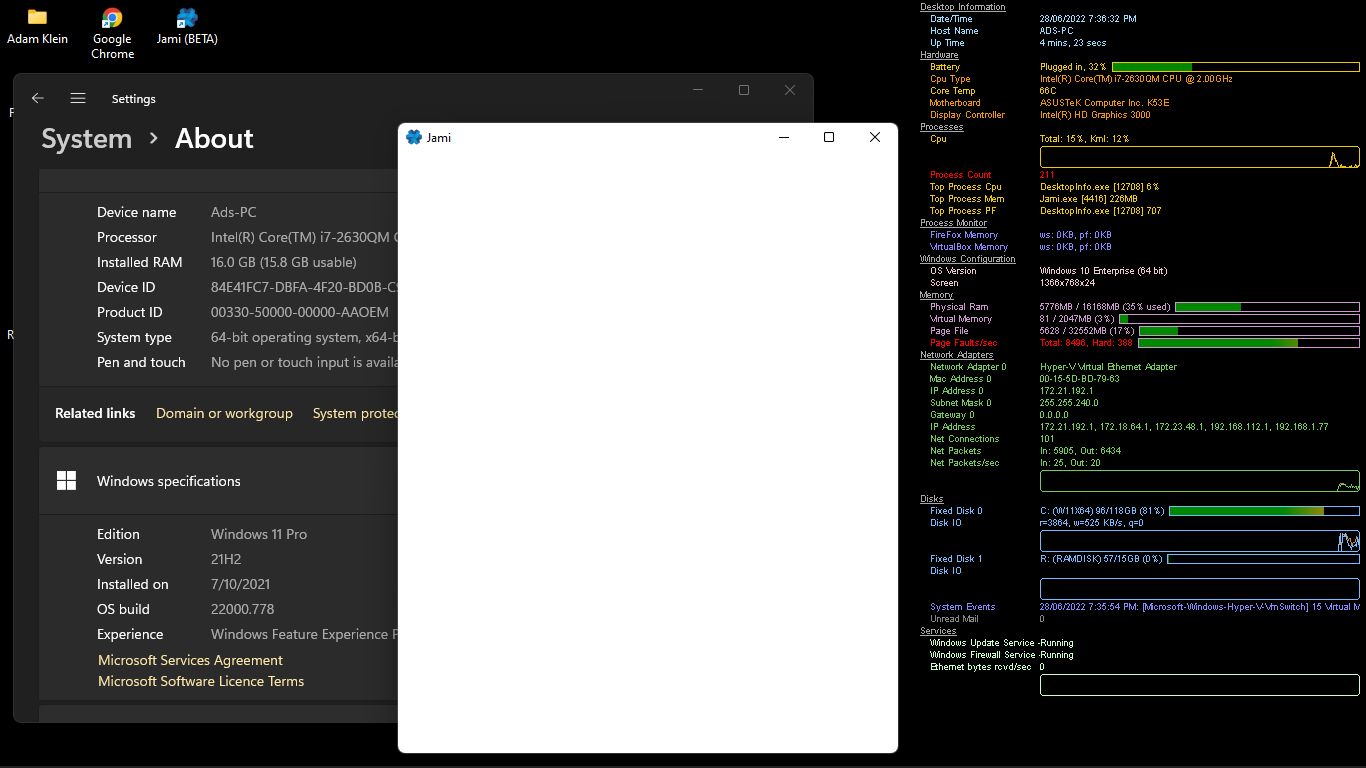Open Microsoft Services Agreement link

[190, 660]
